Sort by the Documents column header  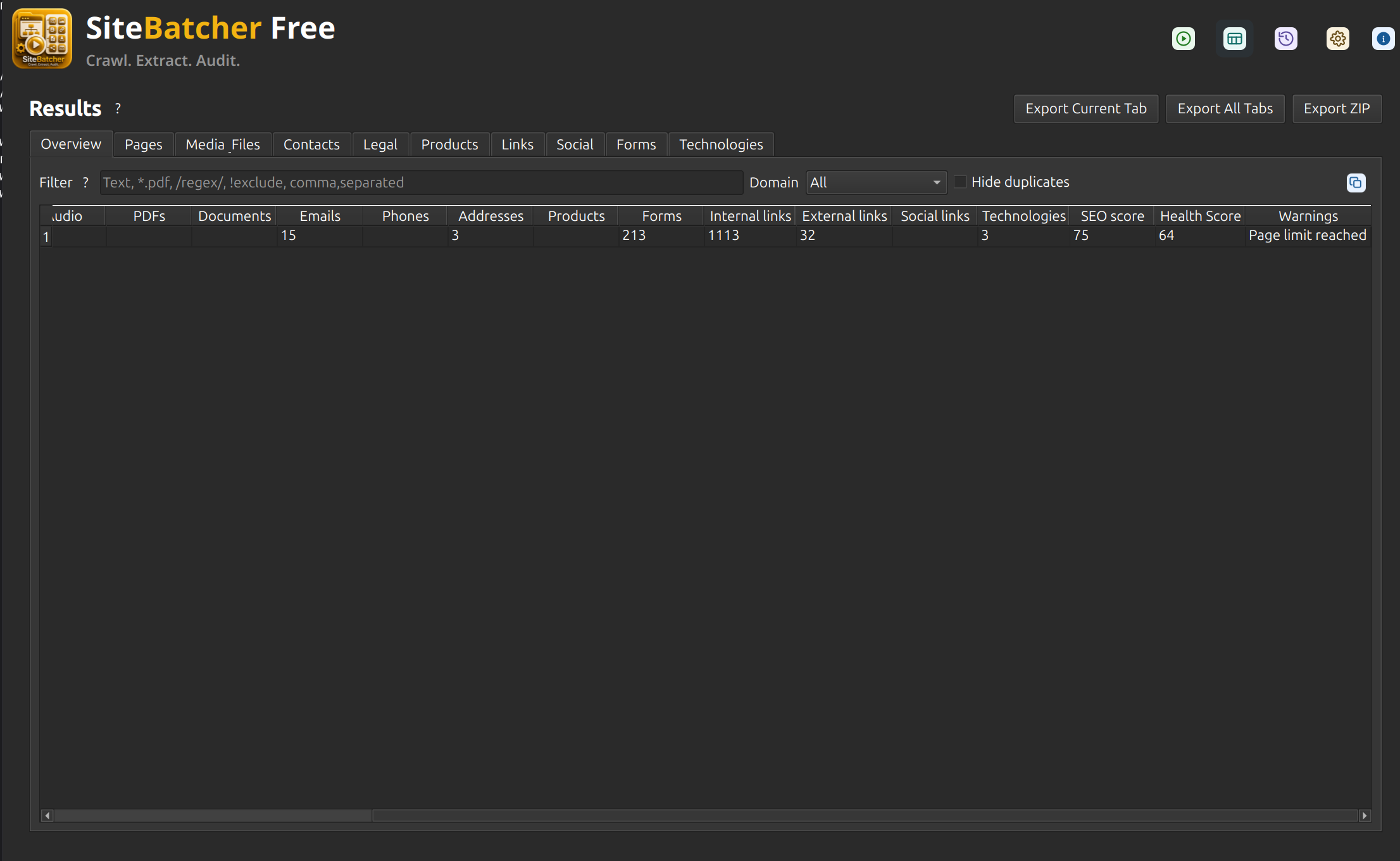pos(234,216)
